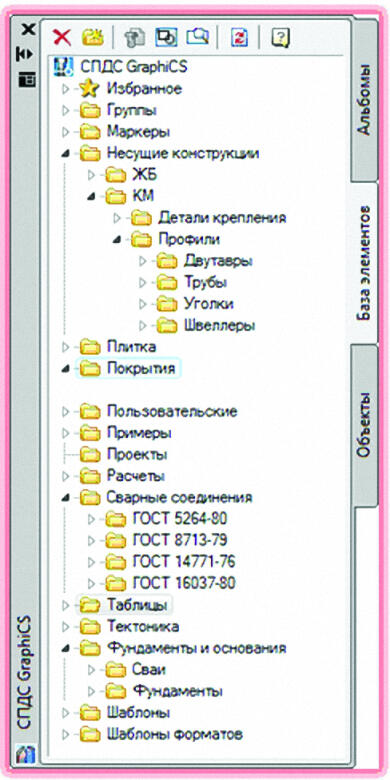Image resolution: width=390 pixels, height=780 pixels.
Task: Click the folder icon of Проекты
Action: [90, 454]
